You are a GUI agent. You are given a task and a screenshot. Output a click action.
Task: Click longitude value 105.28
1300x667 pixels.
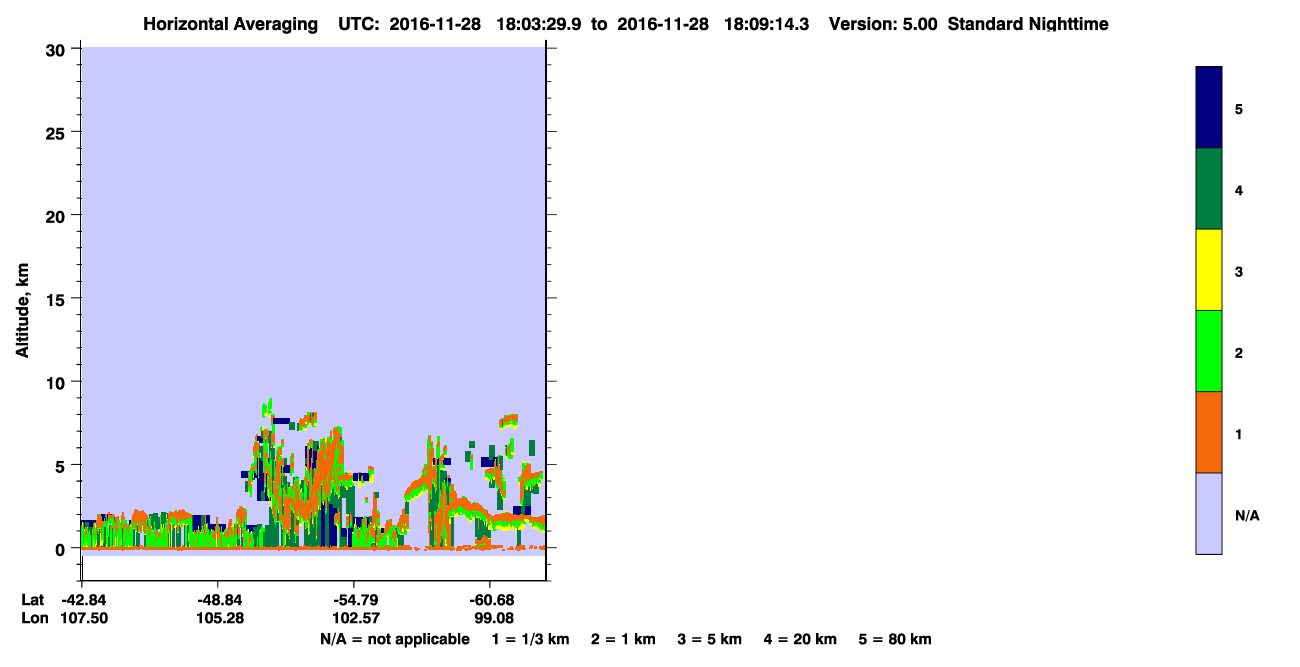[x=221, y=618]
